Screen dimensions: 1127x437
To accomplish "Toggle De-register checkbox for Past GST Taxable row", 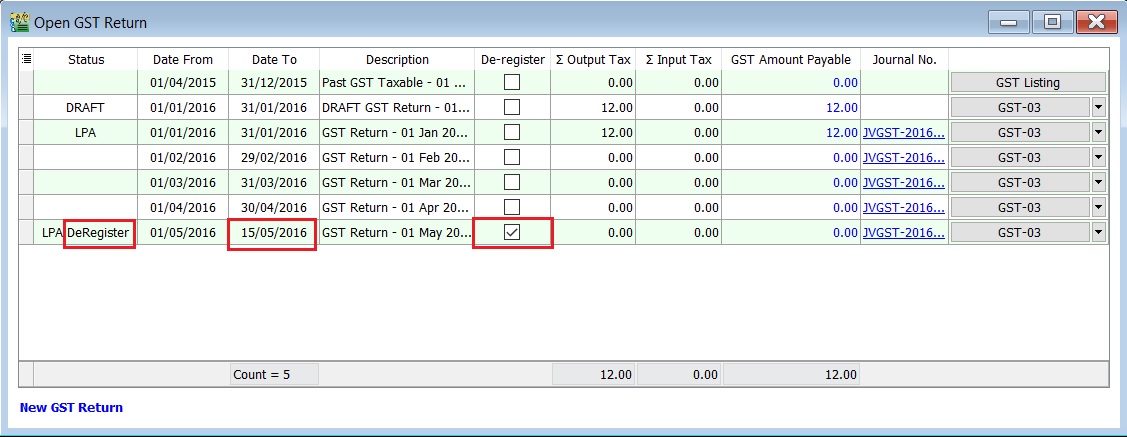I will pos(512,83).
